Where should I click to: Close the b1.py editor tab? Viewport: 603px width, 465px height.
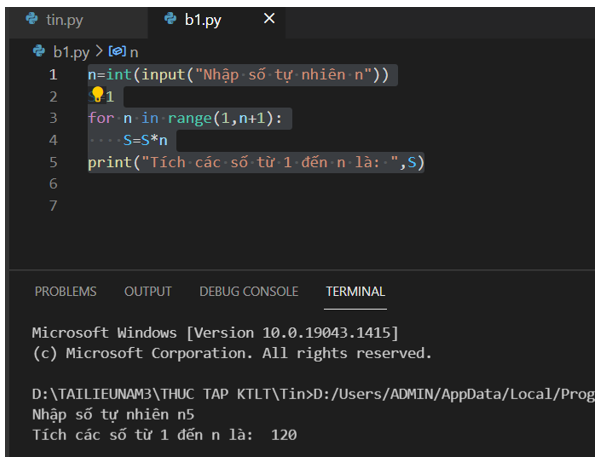[269, 19]
